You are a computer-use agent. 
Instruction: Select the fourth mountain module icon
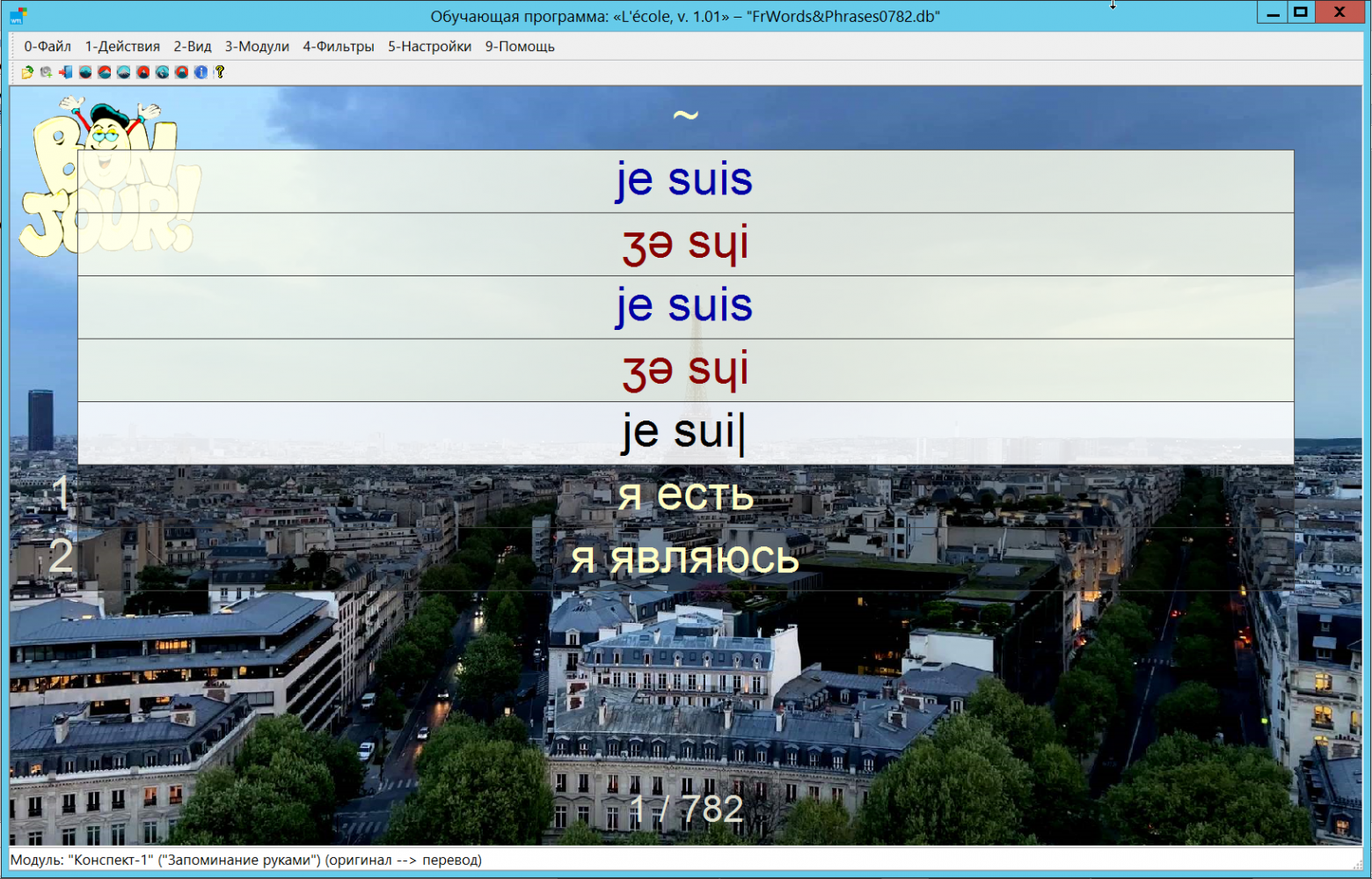142,72
